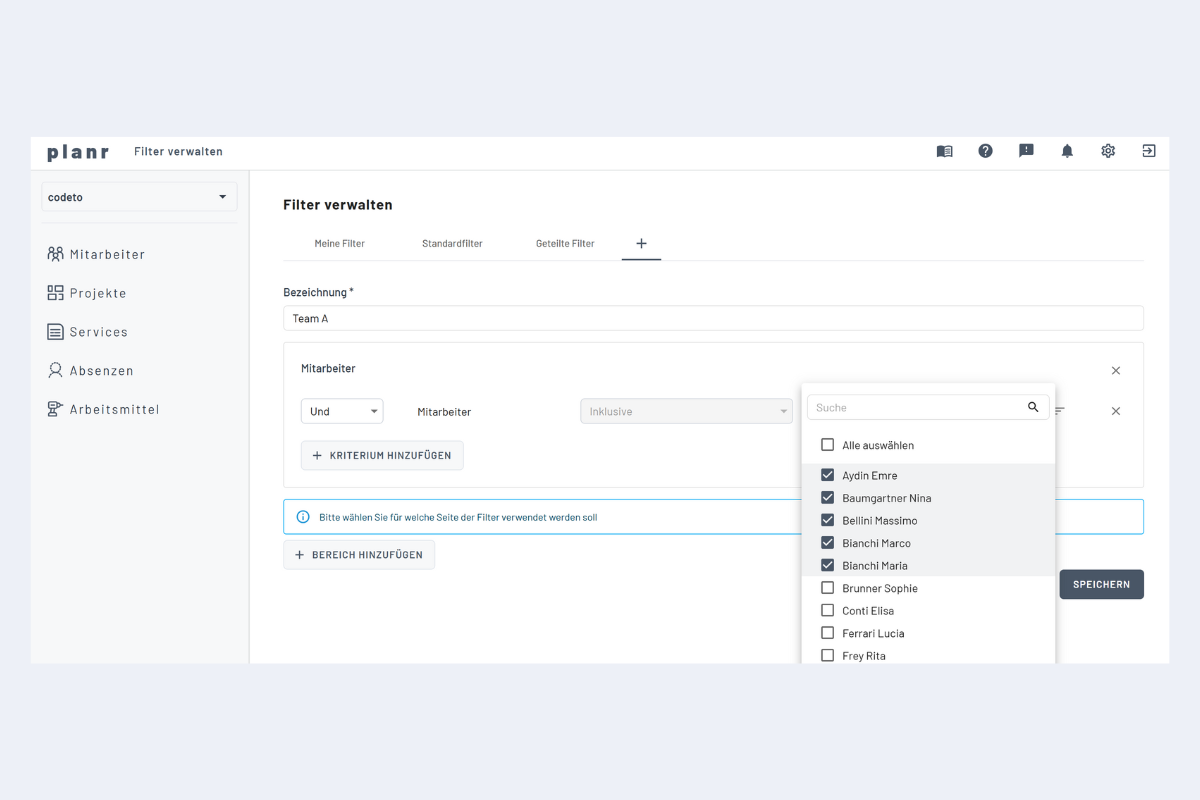Expand the Und operator dropdown
This screenshot has height=800, width=1200.
pyautogui.click(x=341, y=411)
